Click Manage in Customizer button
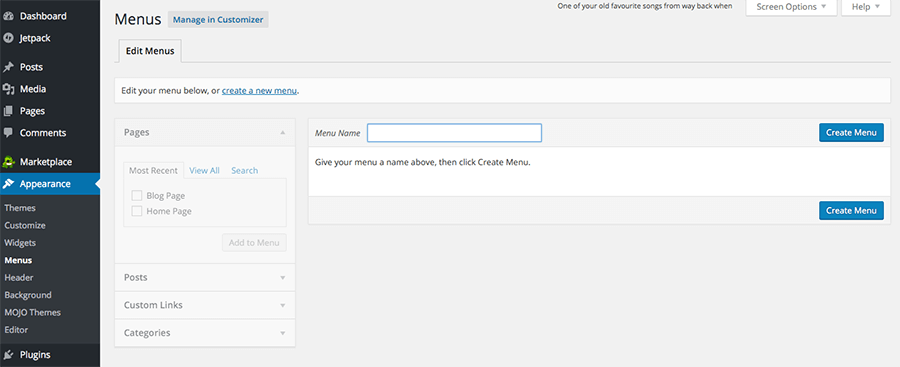This screenshot has height=367, width=900. point(218,20)
